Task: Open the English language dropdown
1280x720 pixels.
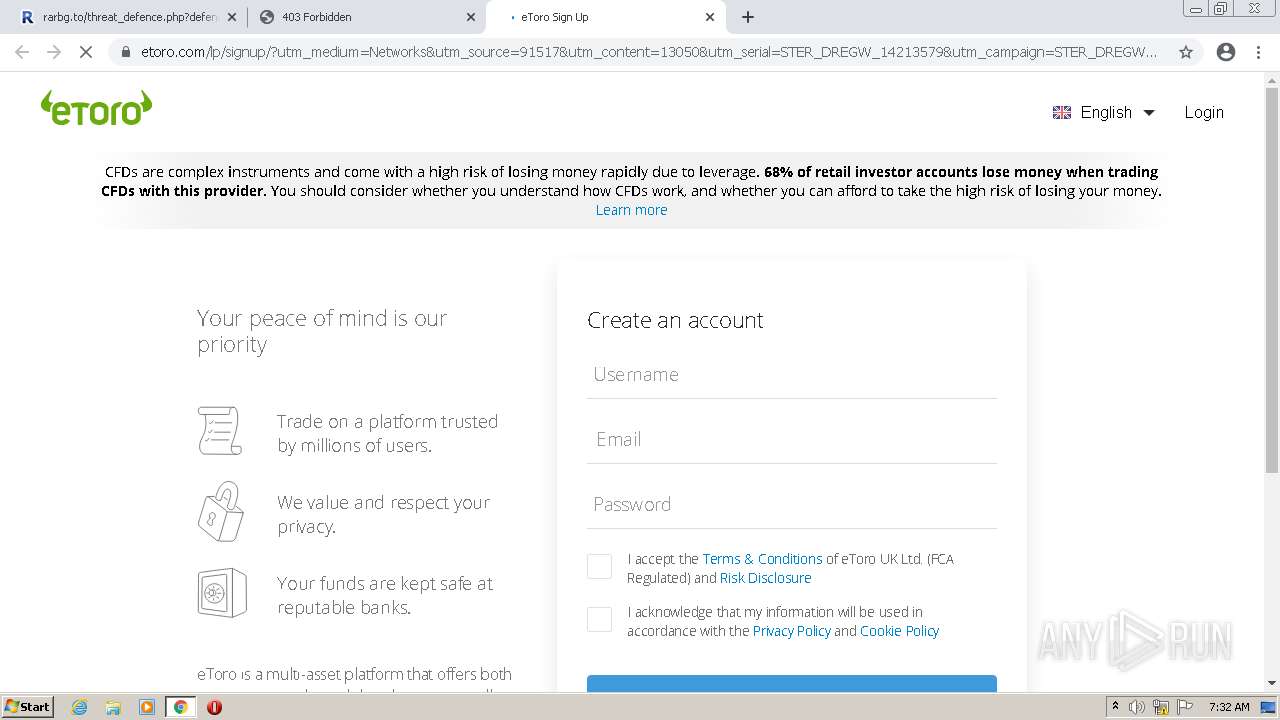Action: [1104, 112]
